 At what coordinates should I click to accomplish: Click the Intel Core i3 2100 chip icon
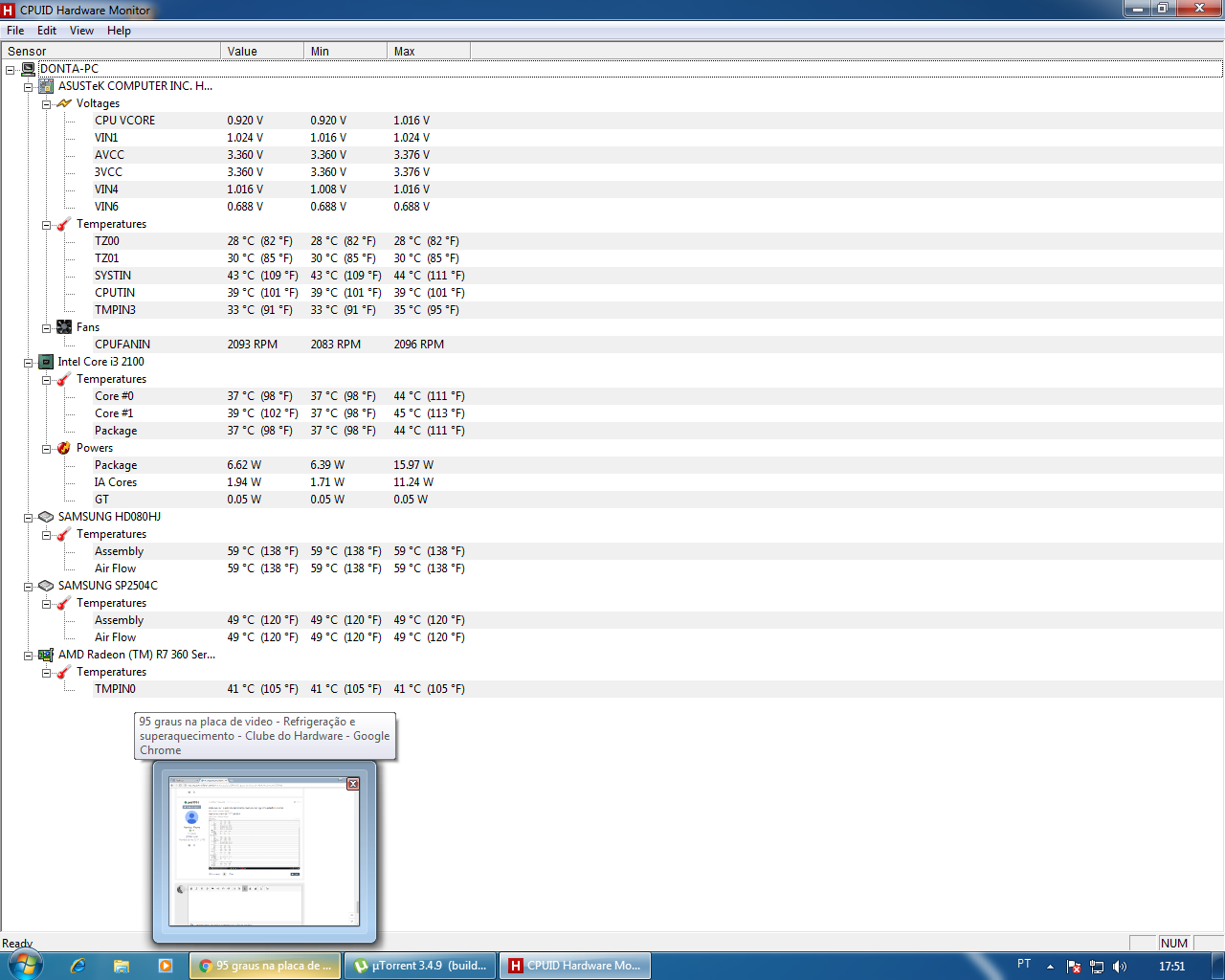45,362
